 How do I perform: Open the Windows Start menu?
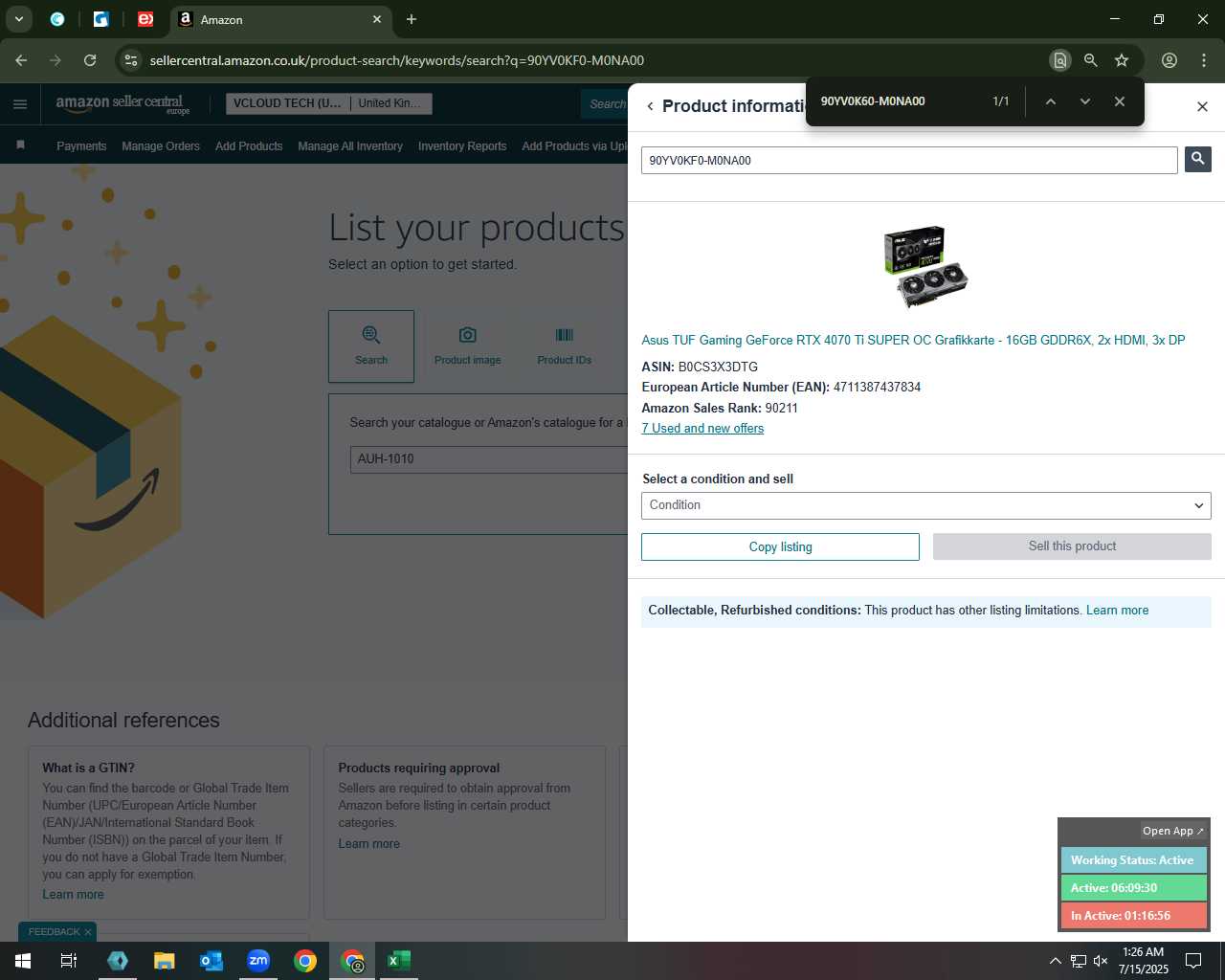coord(23,961)
